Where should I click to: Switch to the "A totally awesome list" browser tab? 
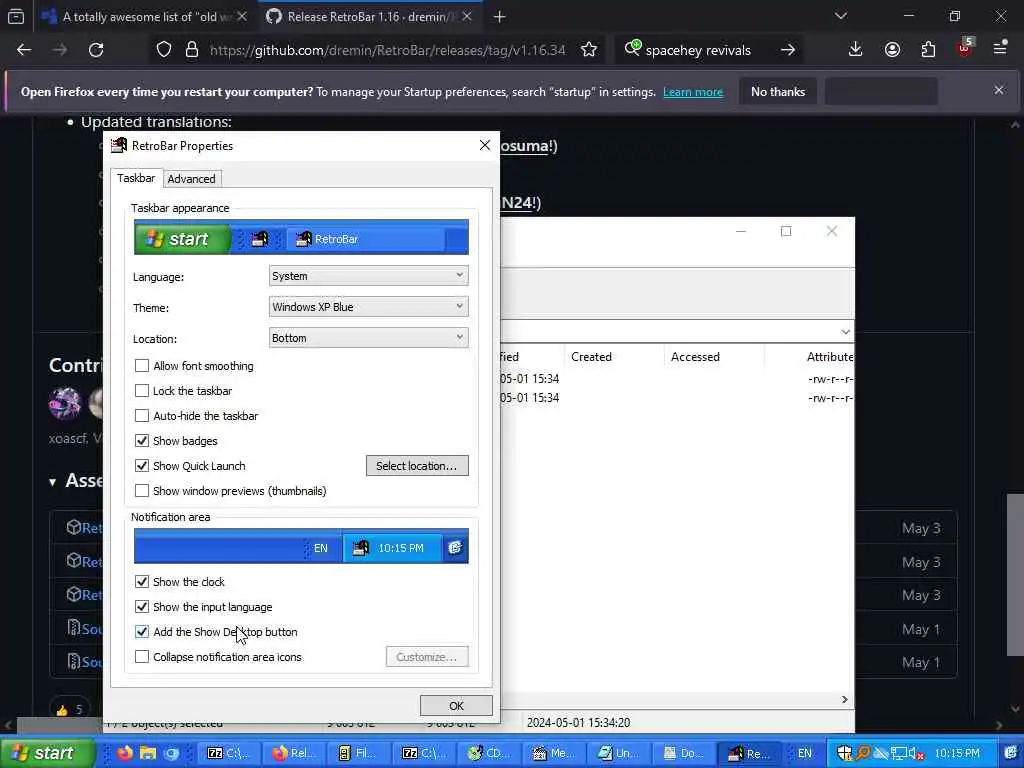[x=144, y=17]
